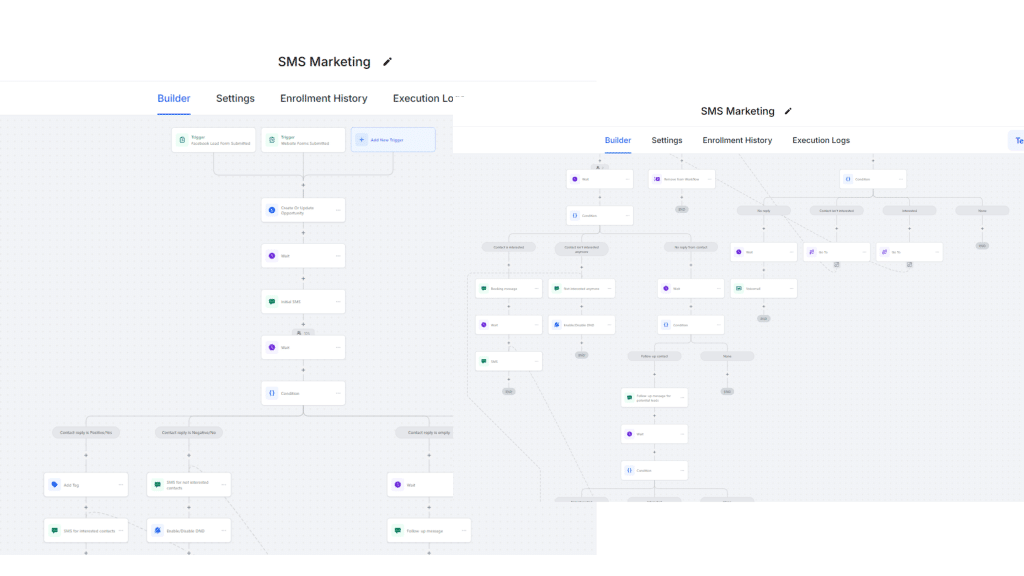The image size is (1024, 576).
Task: Click the edit pencil beside right SMS Marketing title
Action: pos(788,111)
